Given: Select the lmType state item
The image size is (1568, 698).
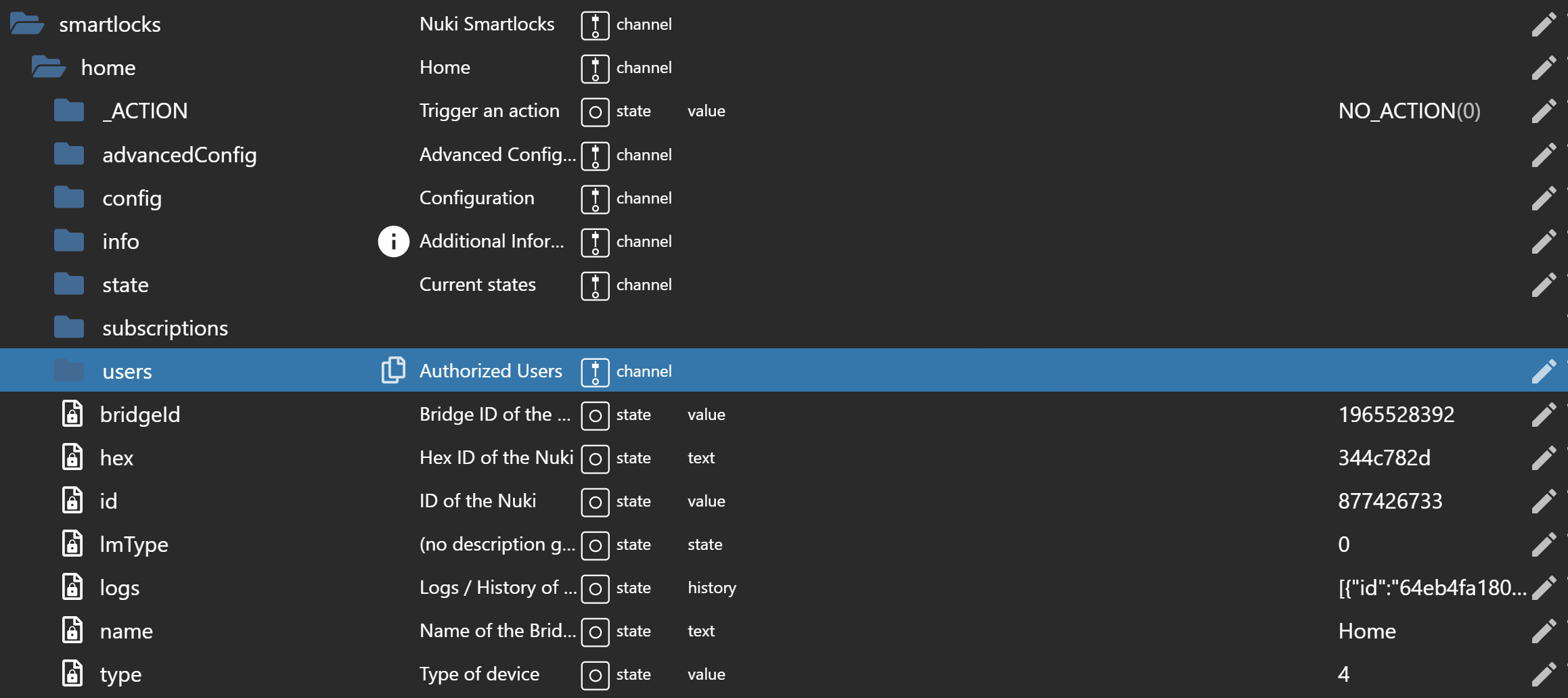Looking at the screenshot, I should pos(134,544).
